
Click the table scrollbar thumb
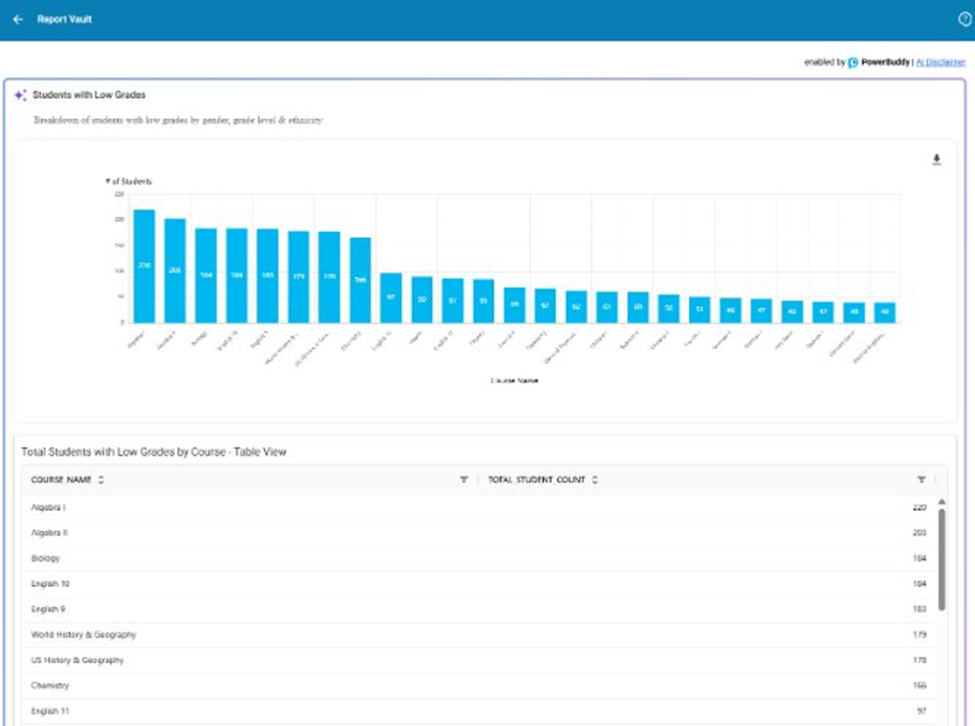[x=941, y=558]
